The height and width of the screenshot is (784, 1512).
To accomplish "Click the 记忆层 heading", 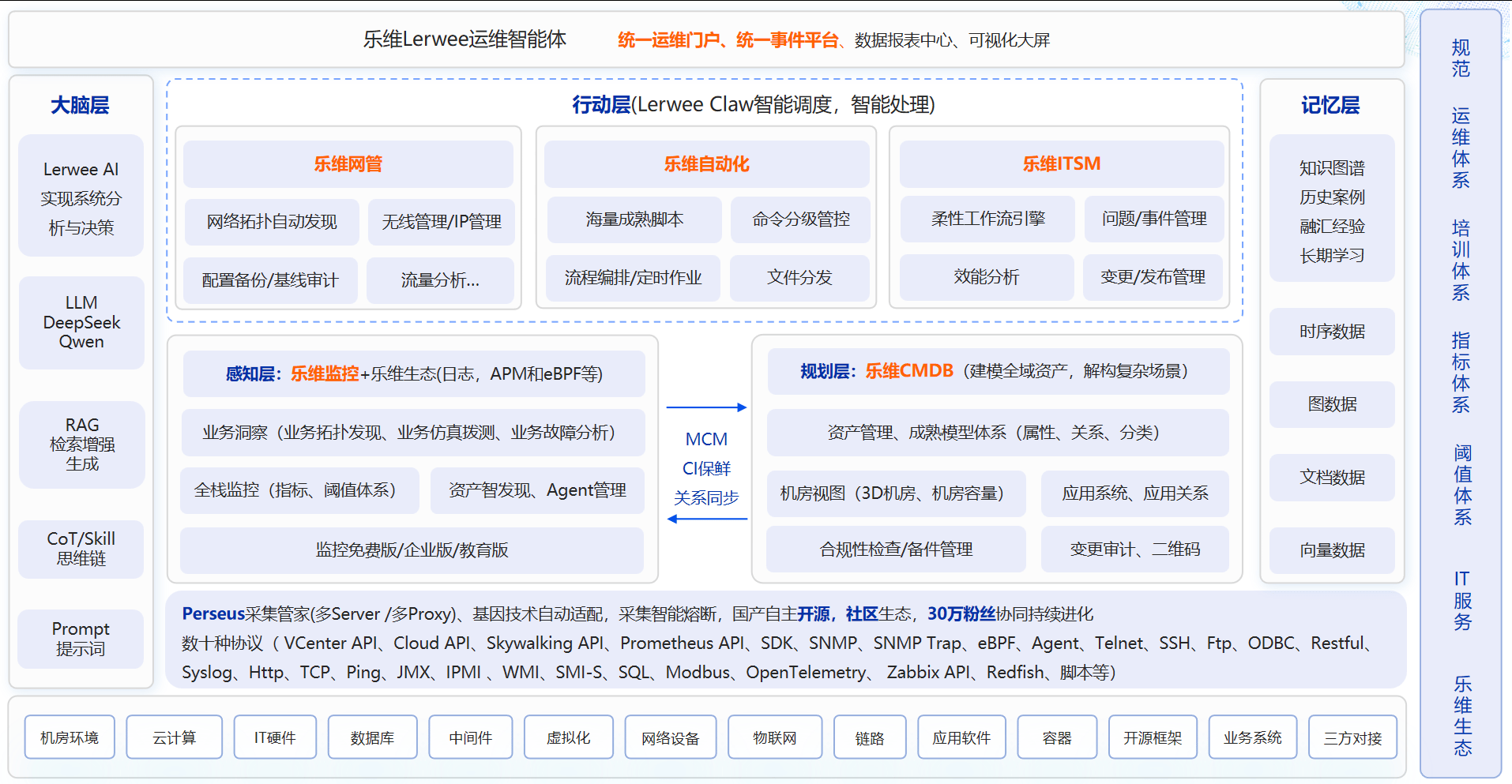I will (x=1330, y=105).
